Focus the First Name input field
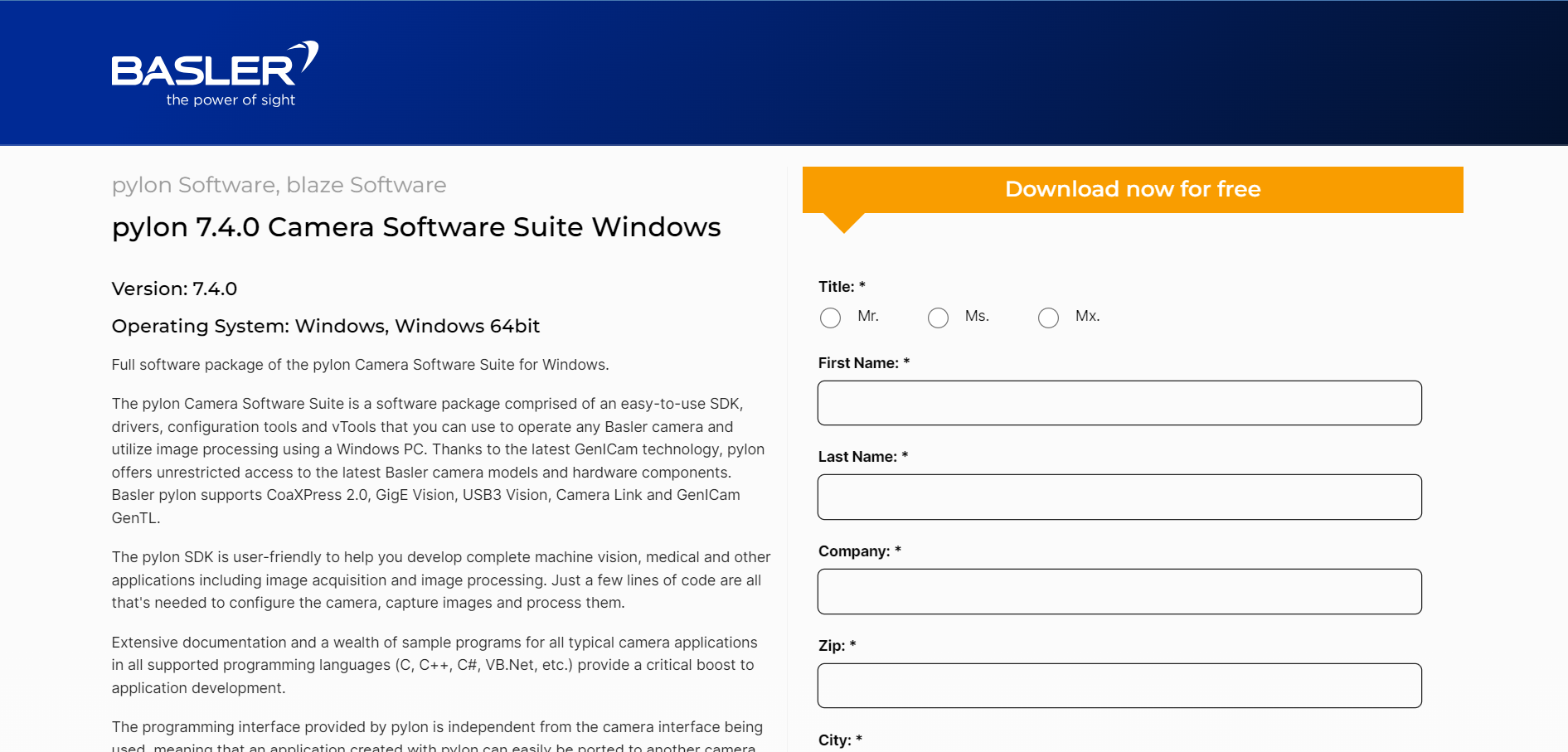Viewport: 1568px width, 752px height. tap(1119, 403)
